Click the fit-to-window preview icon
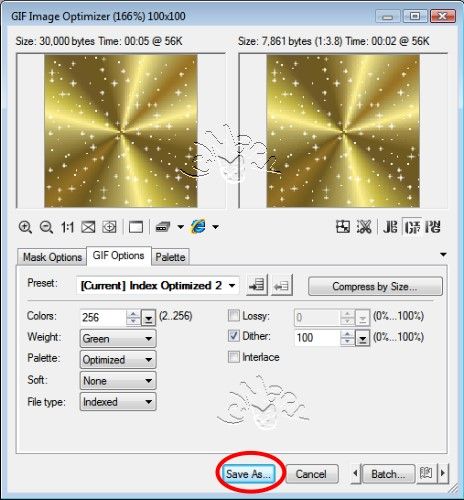This screenshot has height=500, width=464. point(88,227)
